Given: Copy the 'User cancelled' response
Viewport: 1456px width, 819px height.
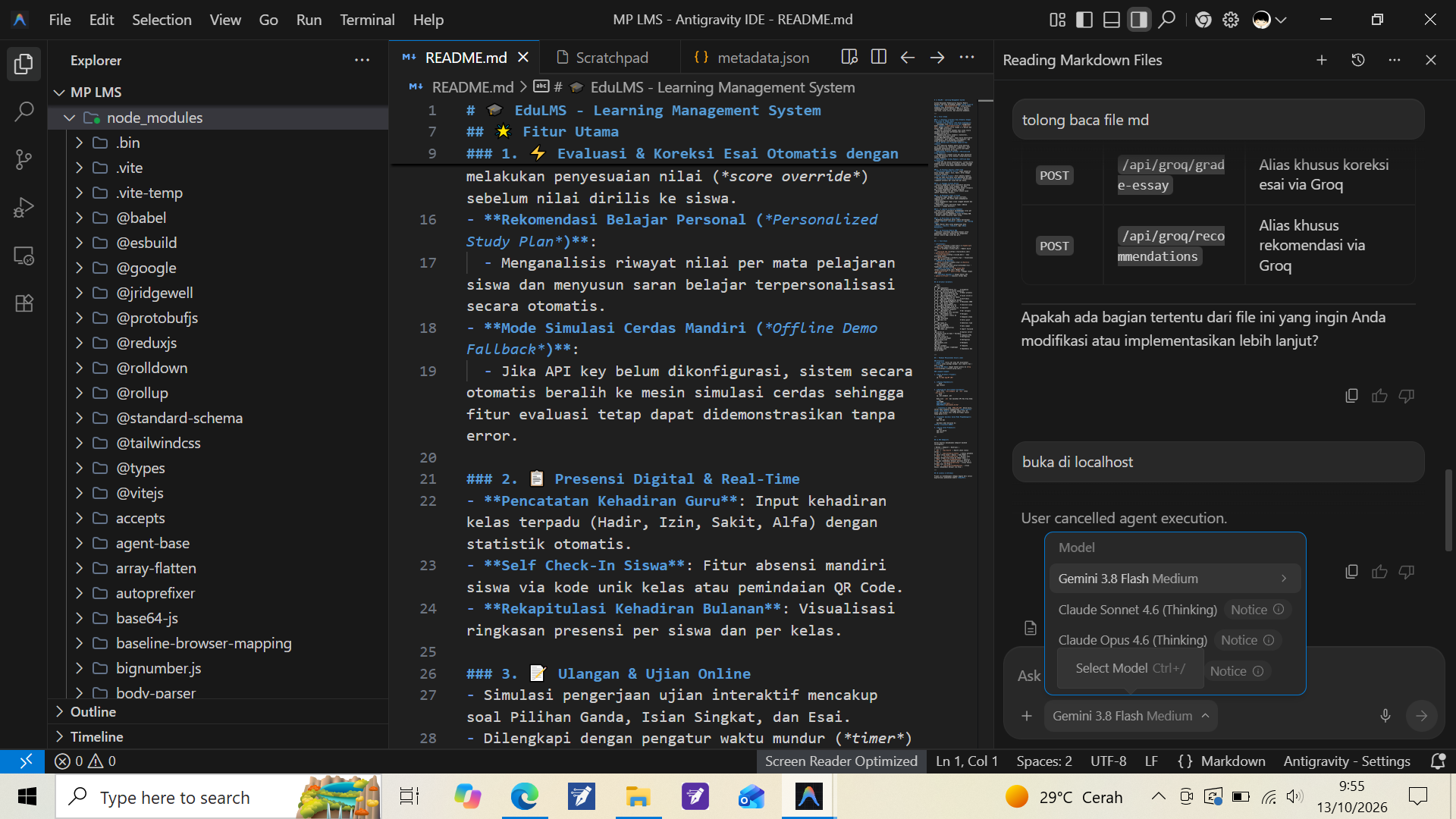Looking at the screenshot, I should tap(1351, 572).
